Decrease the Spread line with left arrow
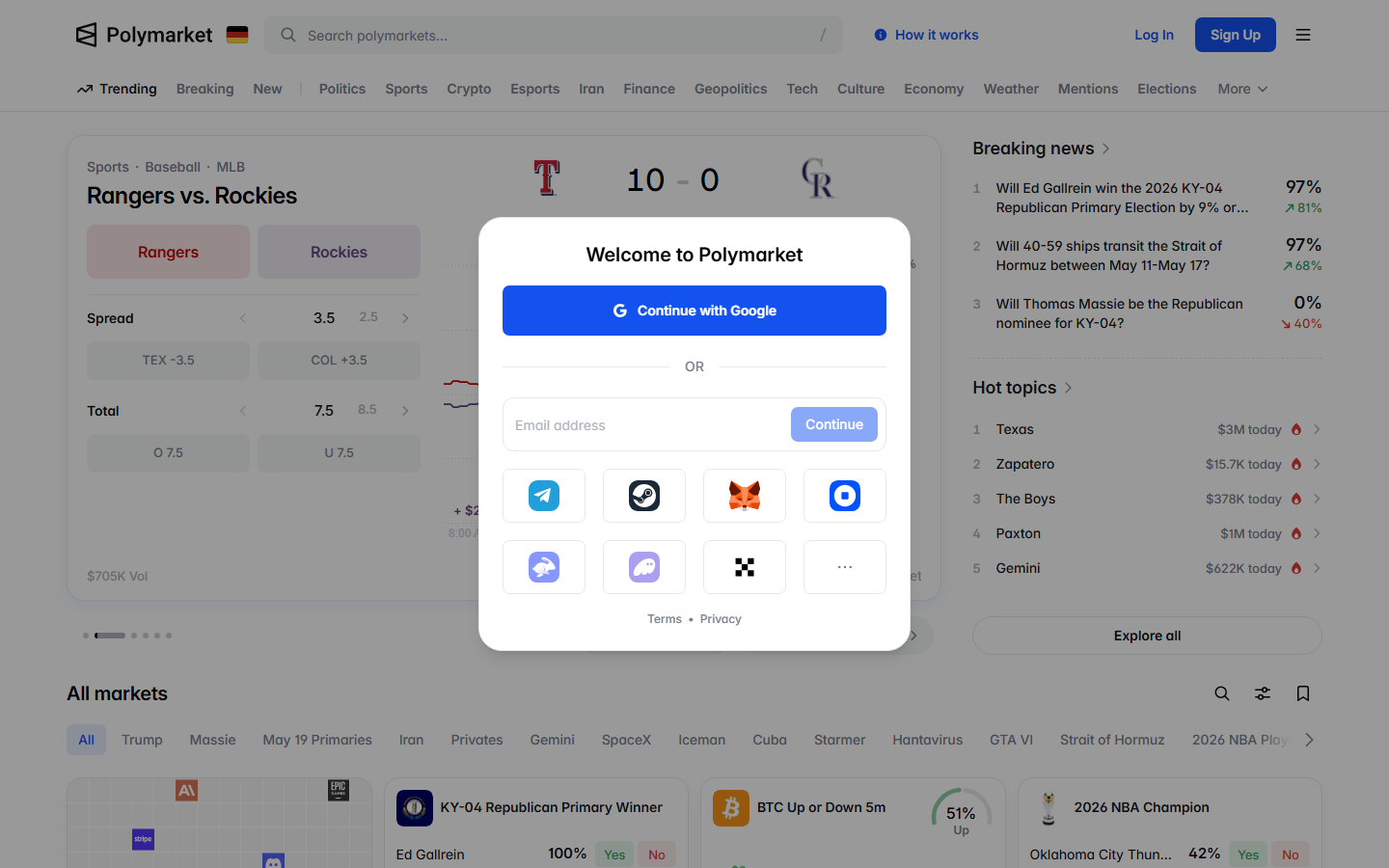The image size is (1389, 868). point(243,318)
